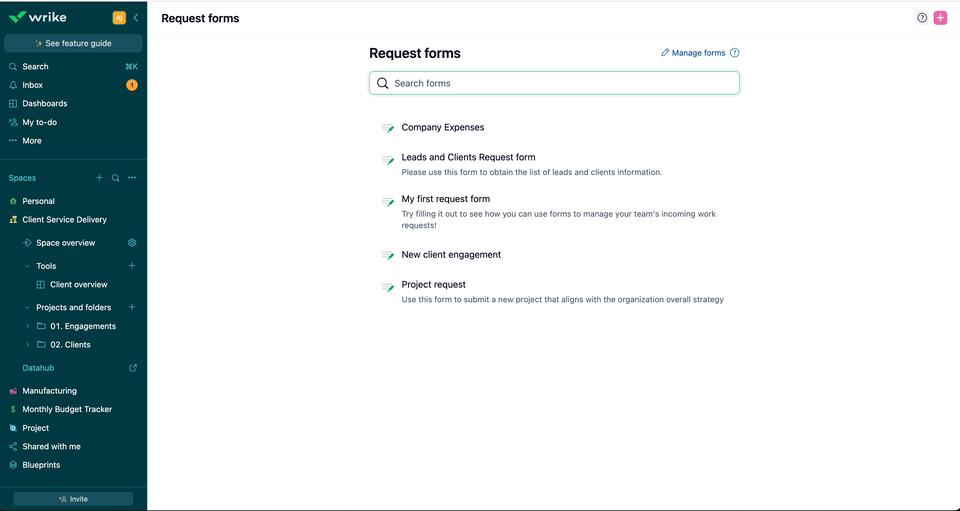Open the Spaces three-dot options menu
960x511 pixels.
132,178
